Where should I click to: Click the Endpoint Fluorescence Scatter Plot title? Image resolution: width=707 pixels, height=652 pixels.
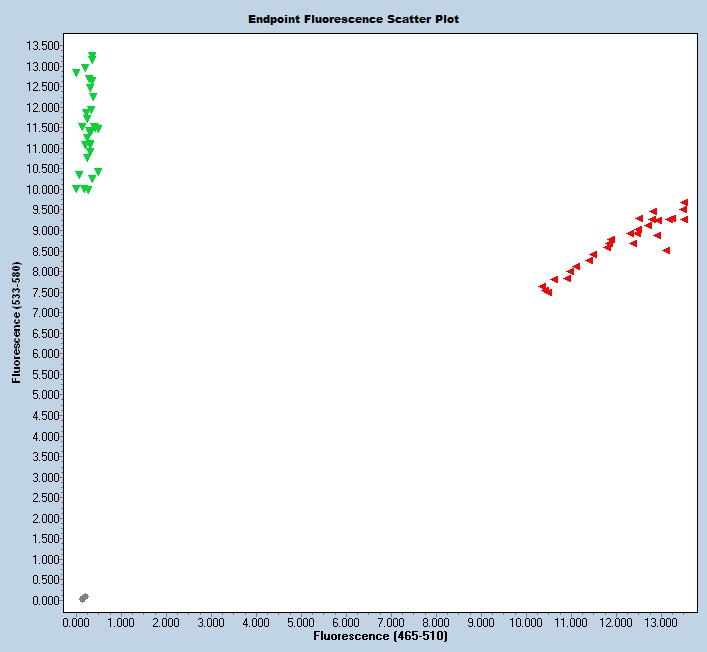point(353,19)
